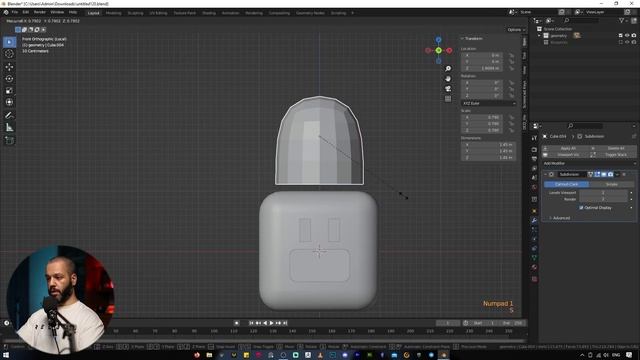Switch to the Sculpting workspace tab

pyautogui.click(x=136, y=13)
